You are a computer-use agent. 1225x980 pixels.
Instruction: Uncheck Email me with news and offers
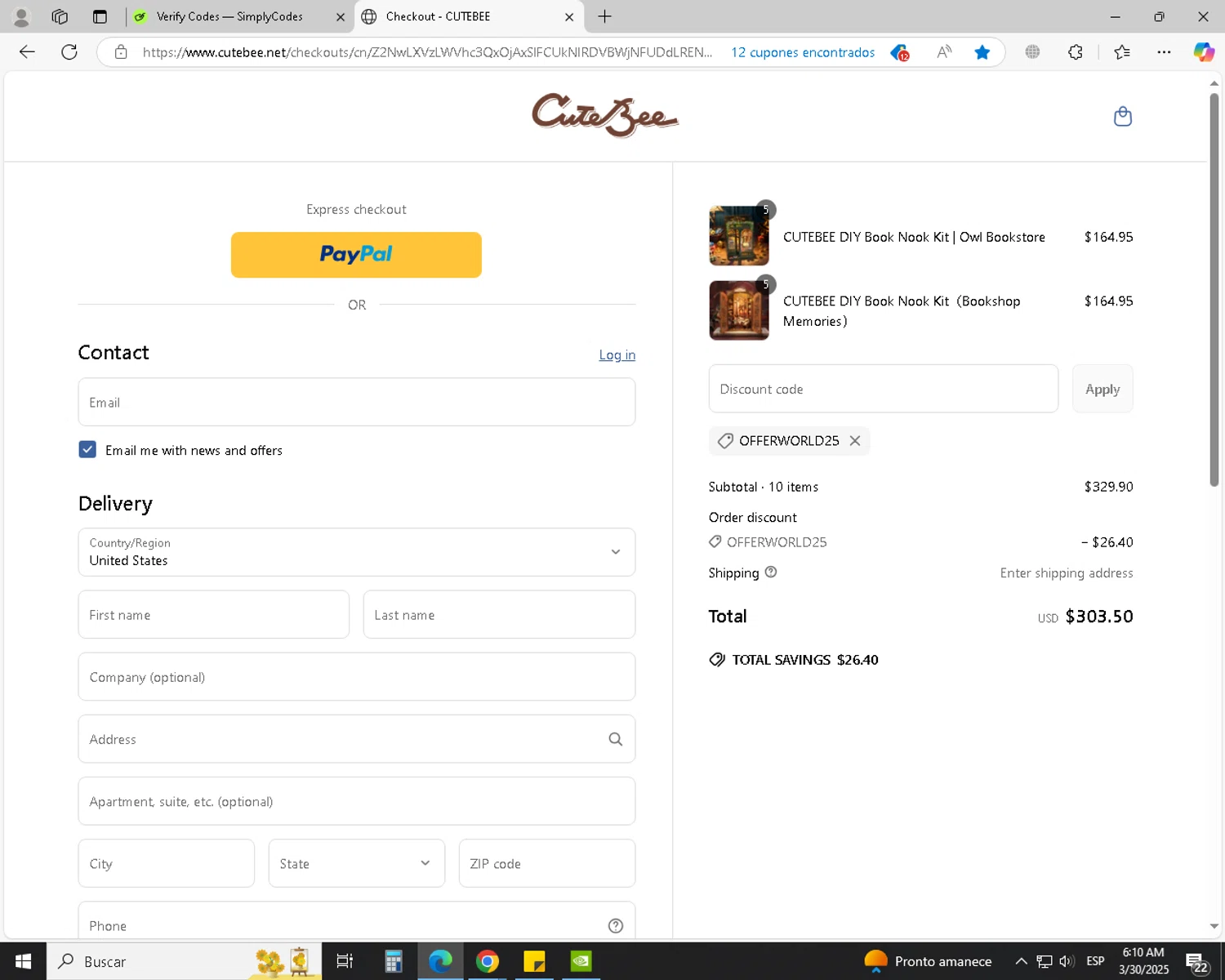87,449
